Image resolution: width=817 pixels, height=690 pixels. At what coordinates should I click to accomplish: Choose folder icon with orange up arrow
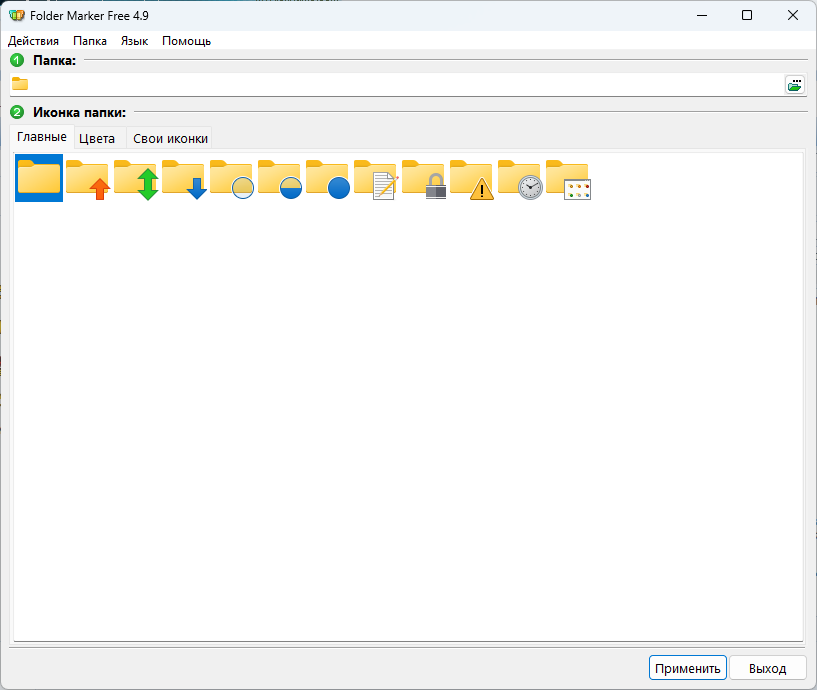[87, 178]
